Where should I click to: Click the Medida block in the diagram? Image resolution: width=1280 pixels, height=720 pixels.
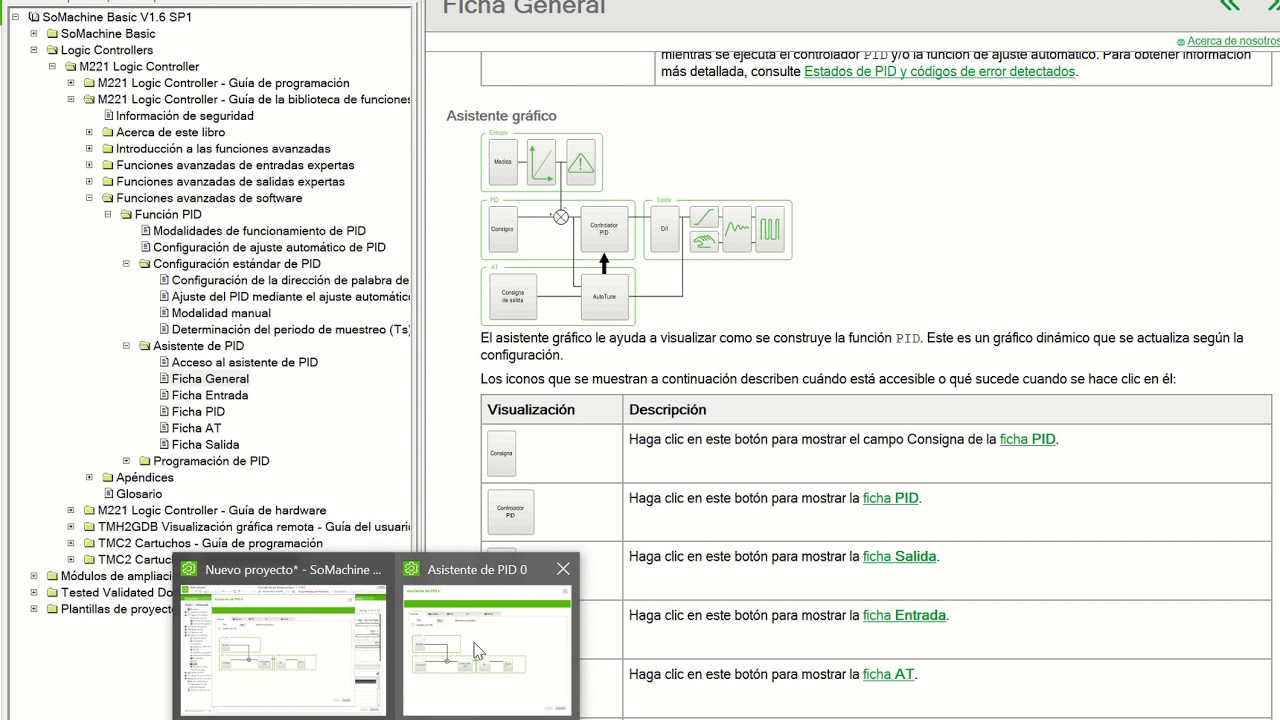tap(503, 161)
